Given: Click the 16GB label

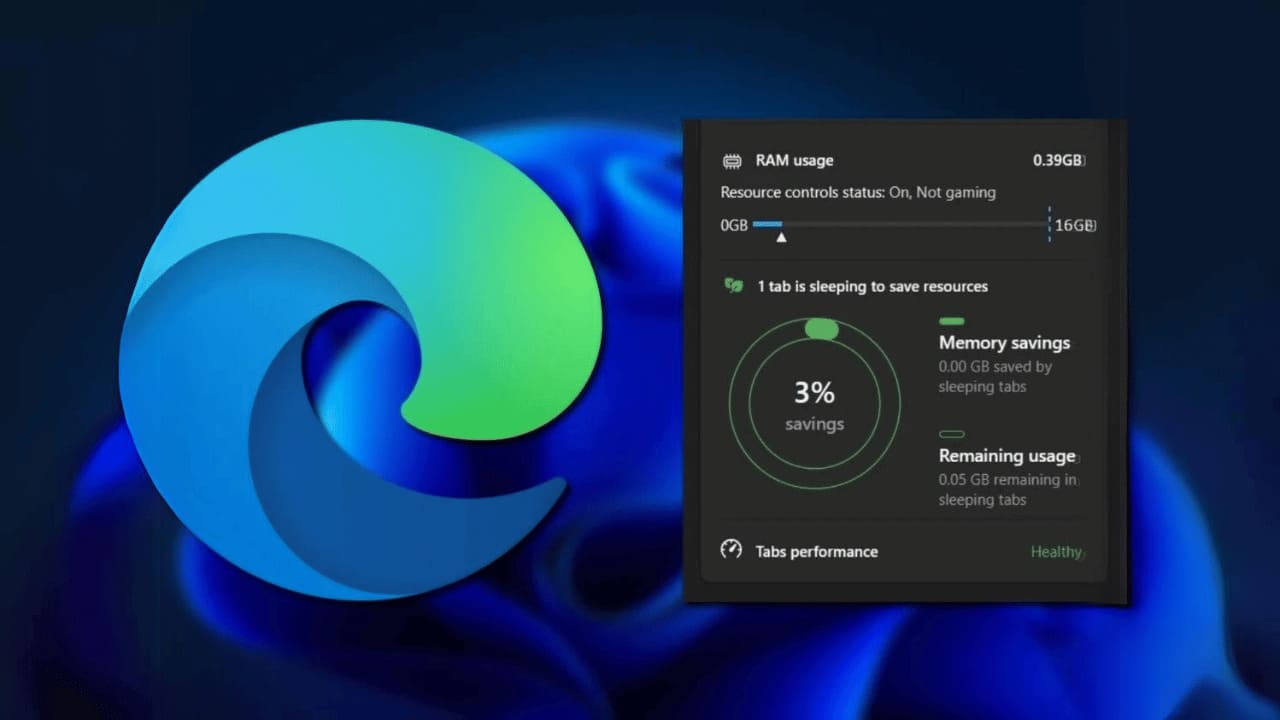Looking at the screenshot, I should tap(1075, 225).
